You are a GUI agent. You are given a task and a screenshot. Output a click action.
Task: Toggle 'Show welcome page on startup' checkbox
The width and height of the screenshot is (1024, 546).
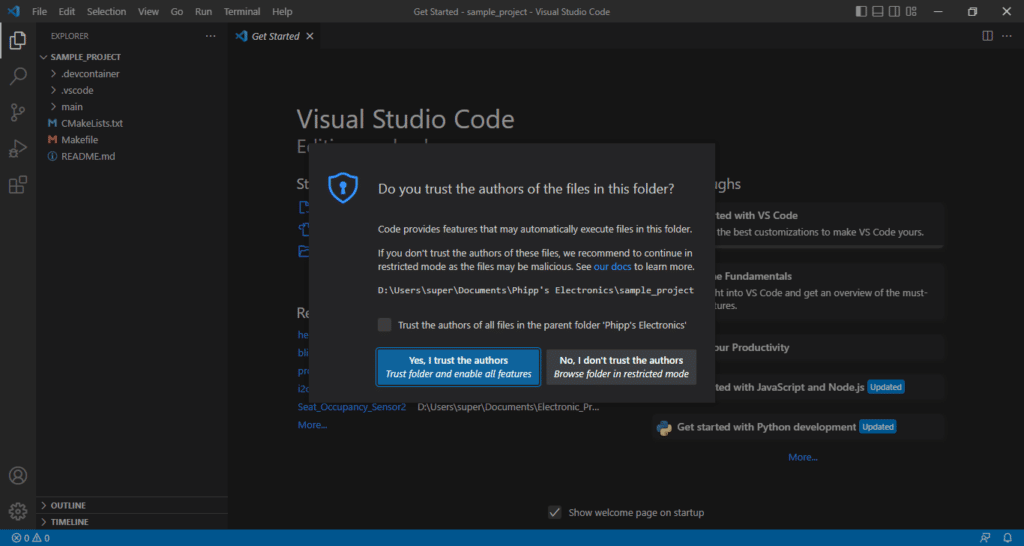click(554, 513)
